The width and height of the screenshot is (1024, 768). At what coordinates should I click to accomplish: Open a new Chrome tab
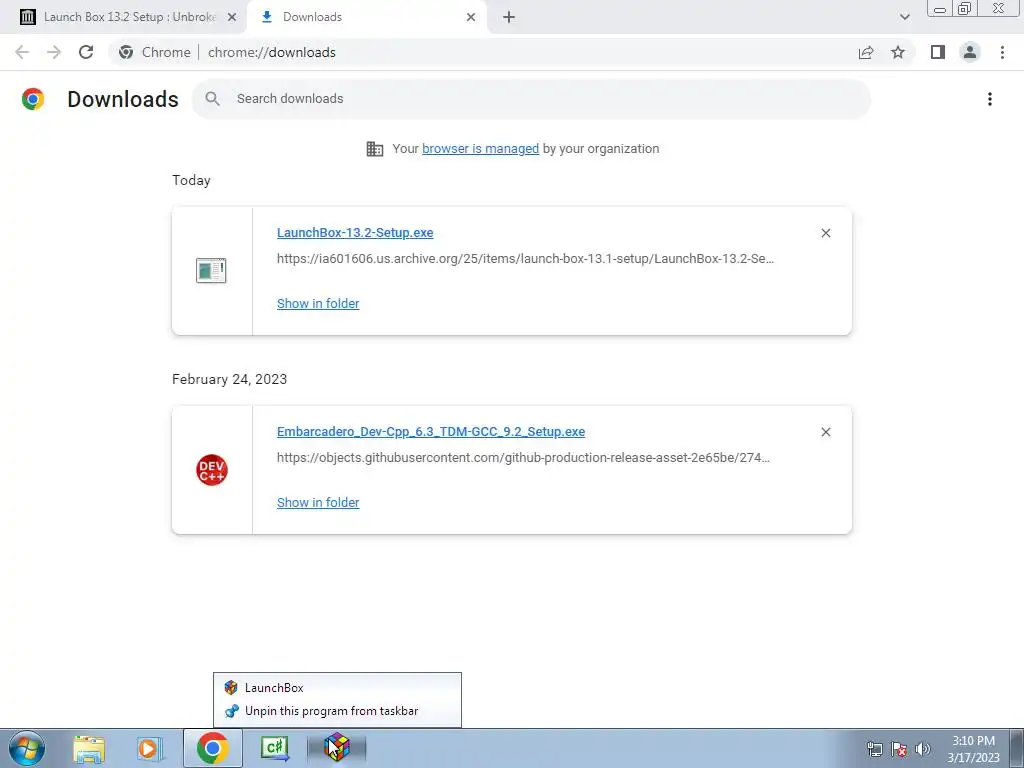click(509, 17)
